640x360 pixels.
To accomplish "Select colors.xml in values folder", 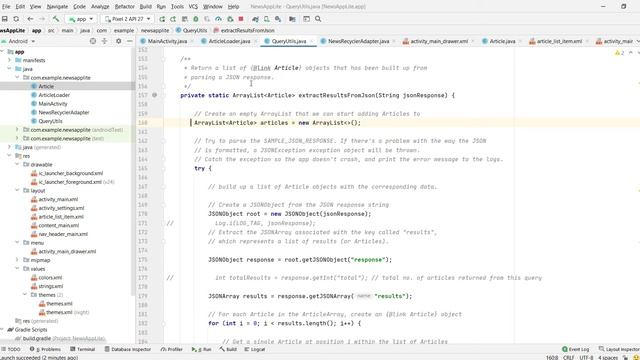I will (x=50, y=278).
